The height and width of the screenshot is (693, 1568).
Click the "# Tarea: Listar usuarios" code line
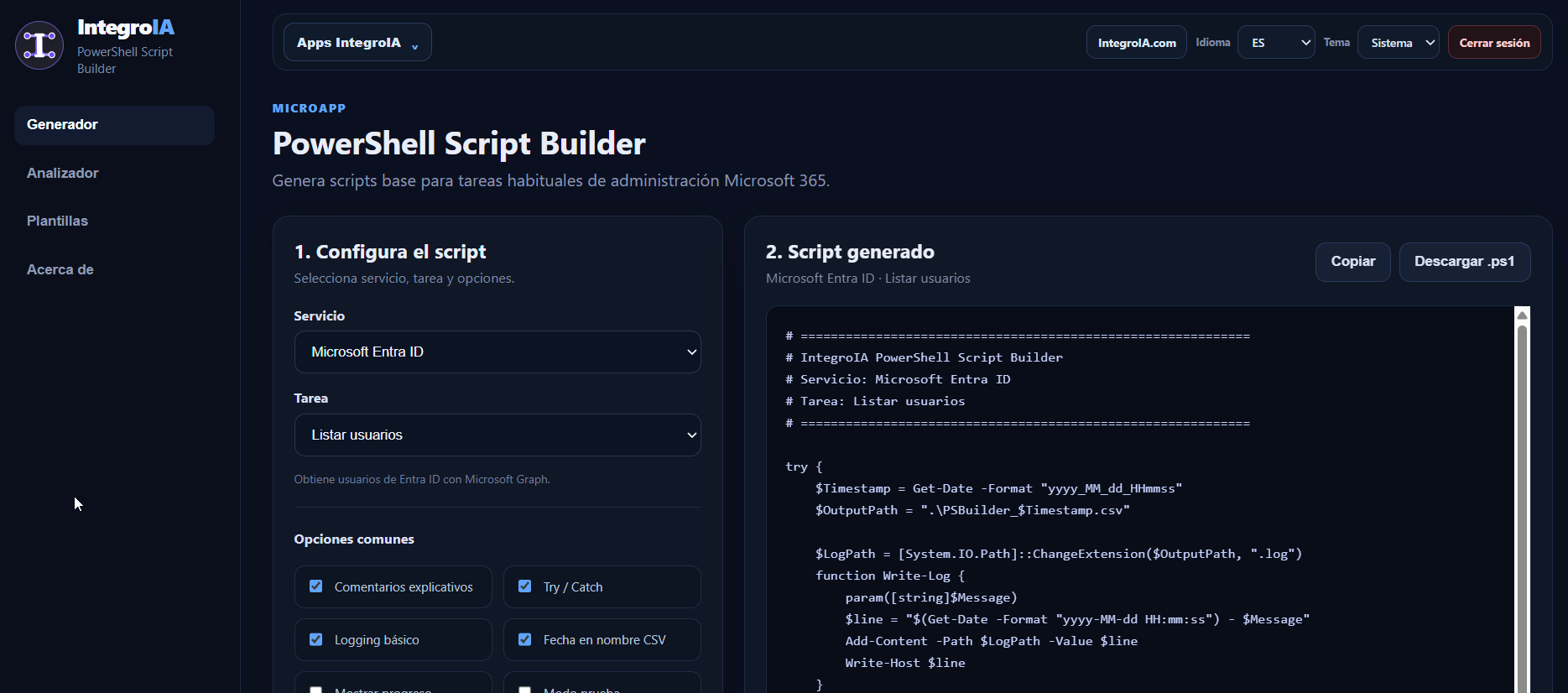(x=875, y=401)
